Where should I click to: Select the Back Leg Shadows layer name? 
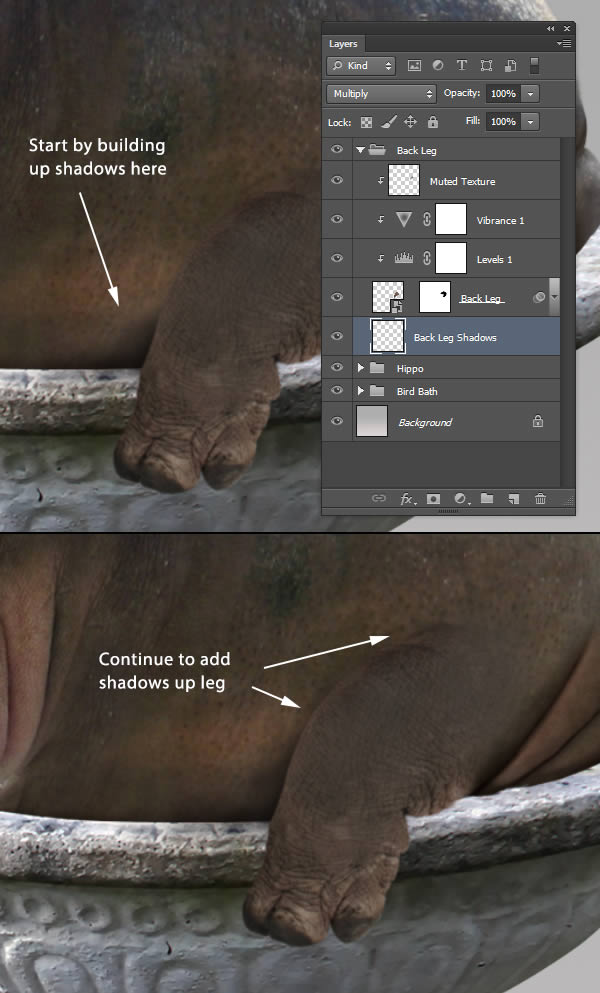[x=455, y=338]
